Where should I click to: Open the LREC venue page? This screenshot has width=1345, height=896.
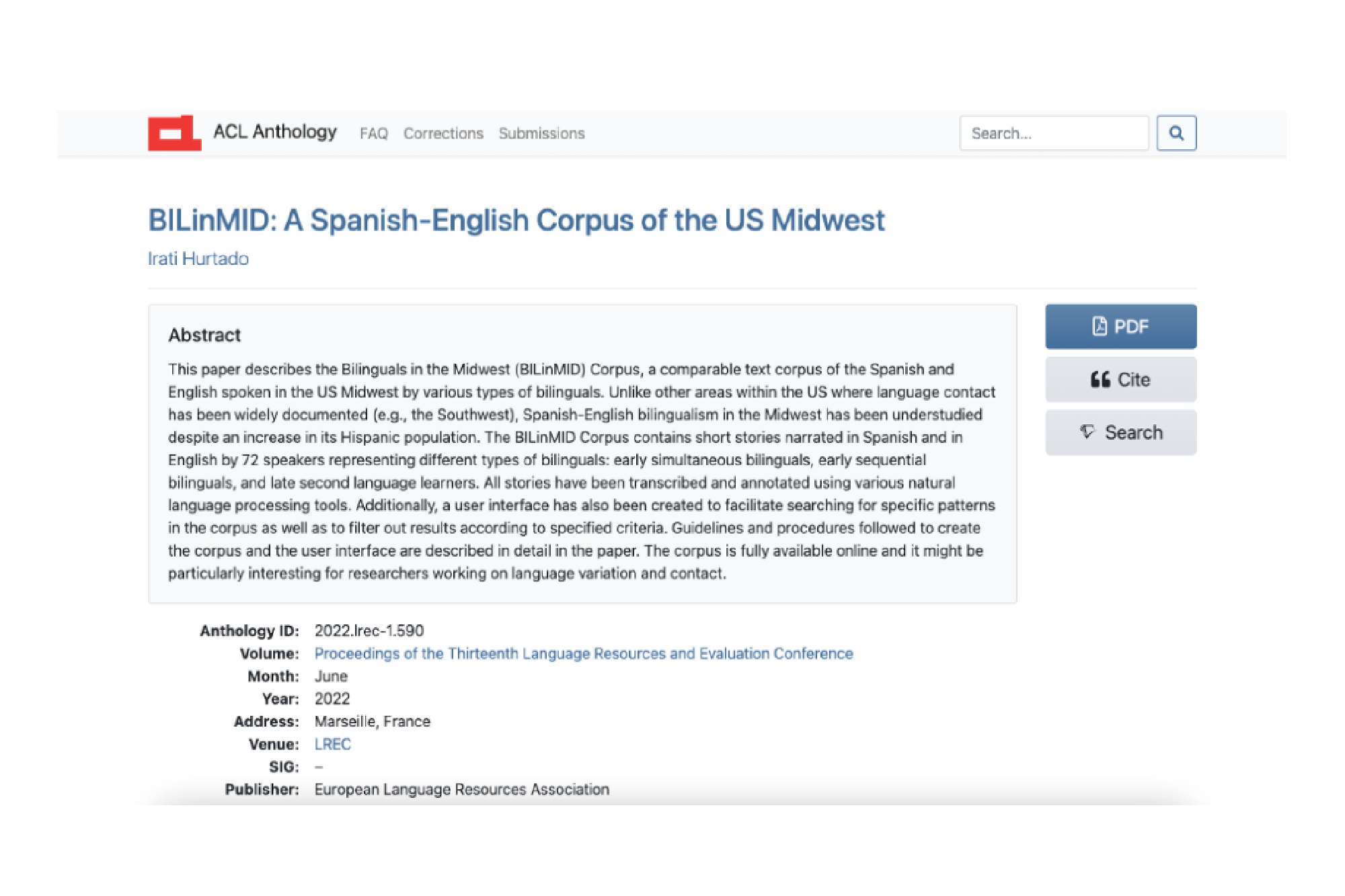332,743
